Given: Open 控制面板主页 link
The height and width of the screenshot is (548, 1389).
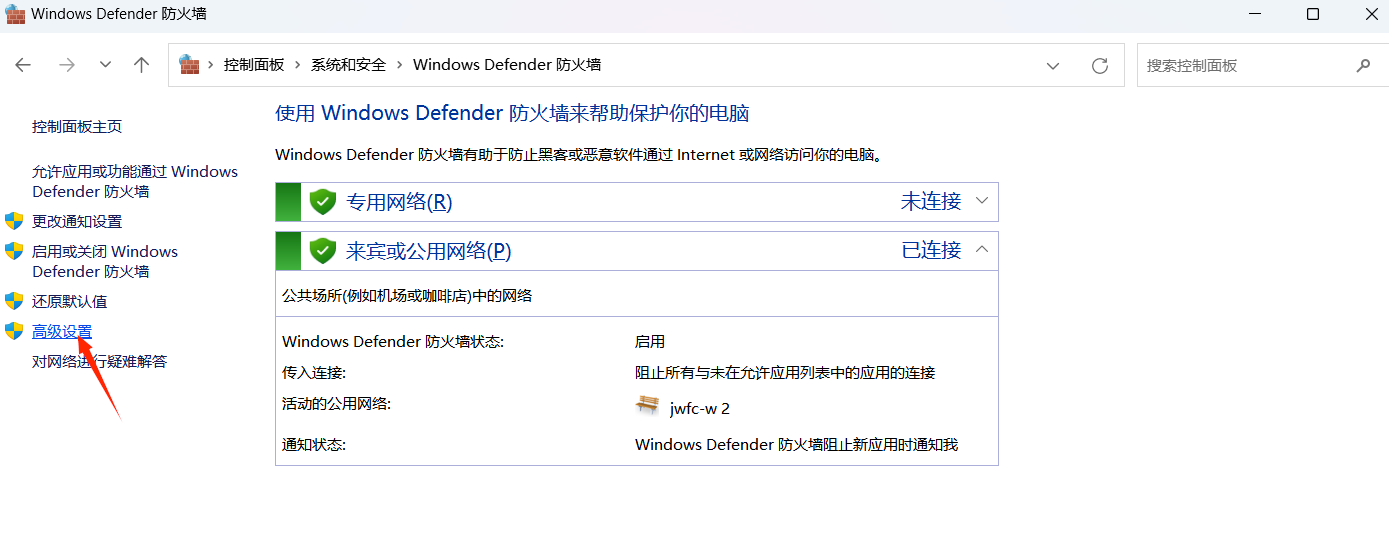Looking at the screenshot, I should [x=77, y=127].
